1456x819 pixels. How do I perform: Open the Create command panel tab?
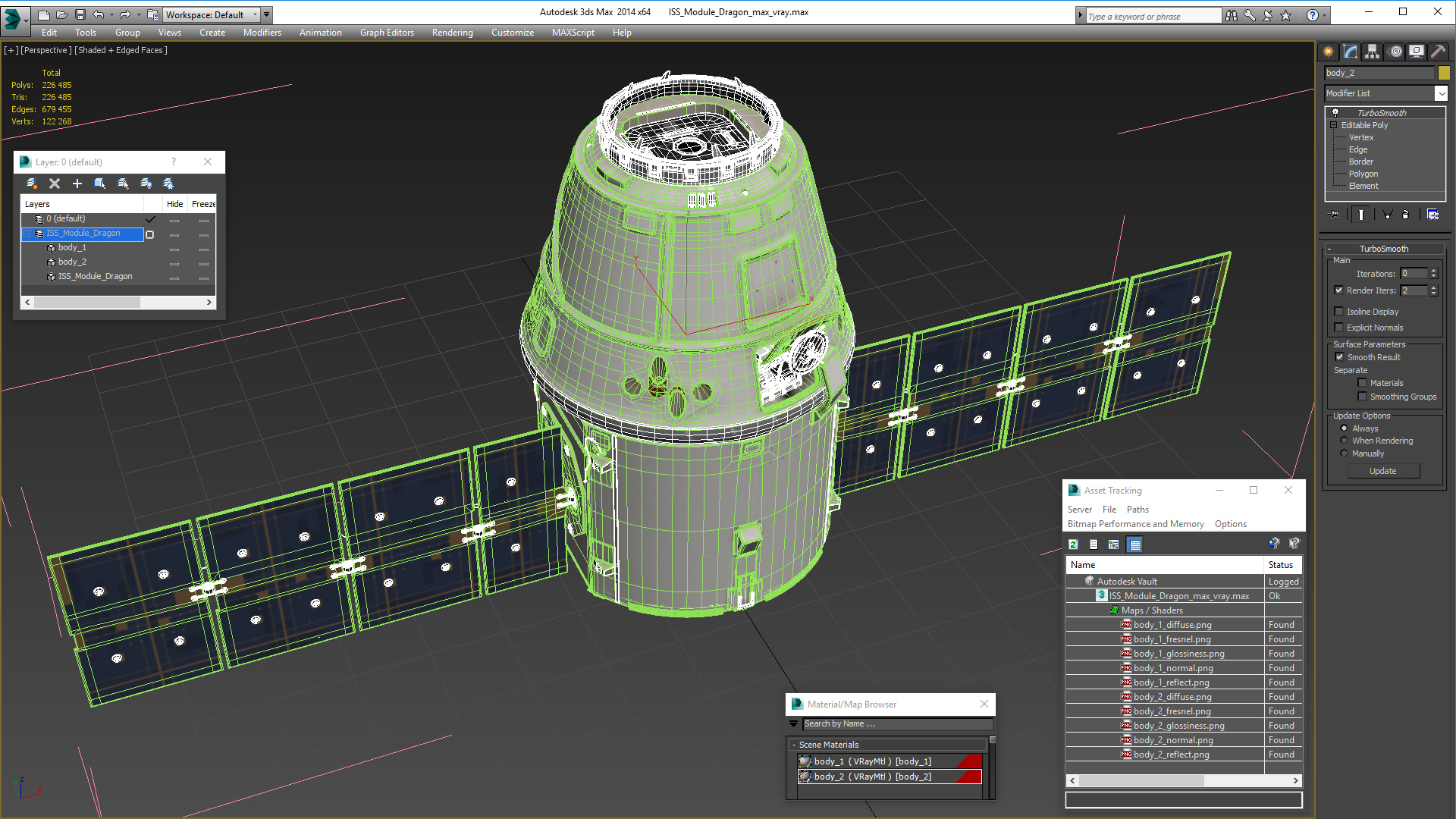coord(1328,52)
